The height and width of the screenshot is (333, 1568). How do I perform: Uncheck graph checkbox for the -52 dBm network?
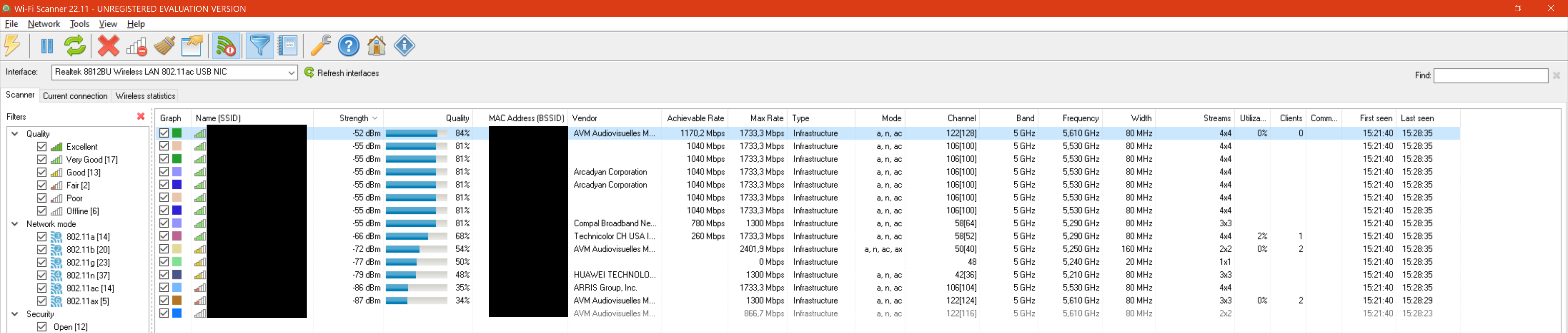tap(164, 133)
